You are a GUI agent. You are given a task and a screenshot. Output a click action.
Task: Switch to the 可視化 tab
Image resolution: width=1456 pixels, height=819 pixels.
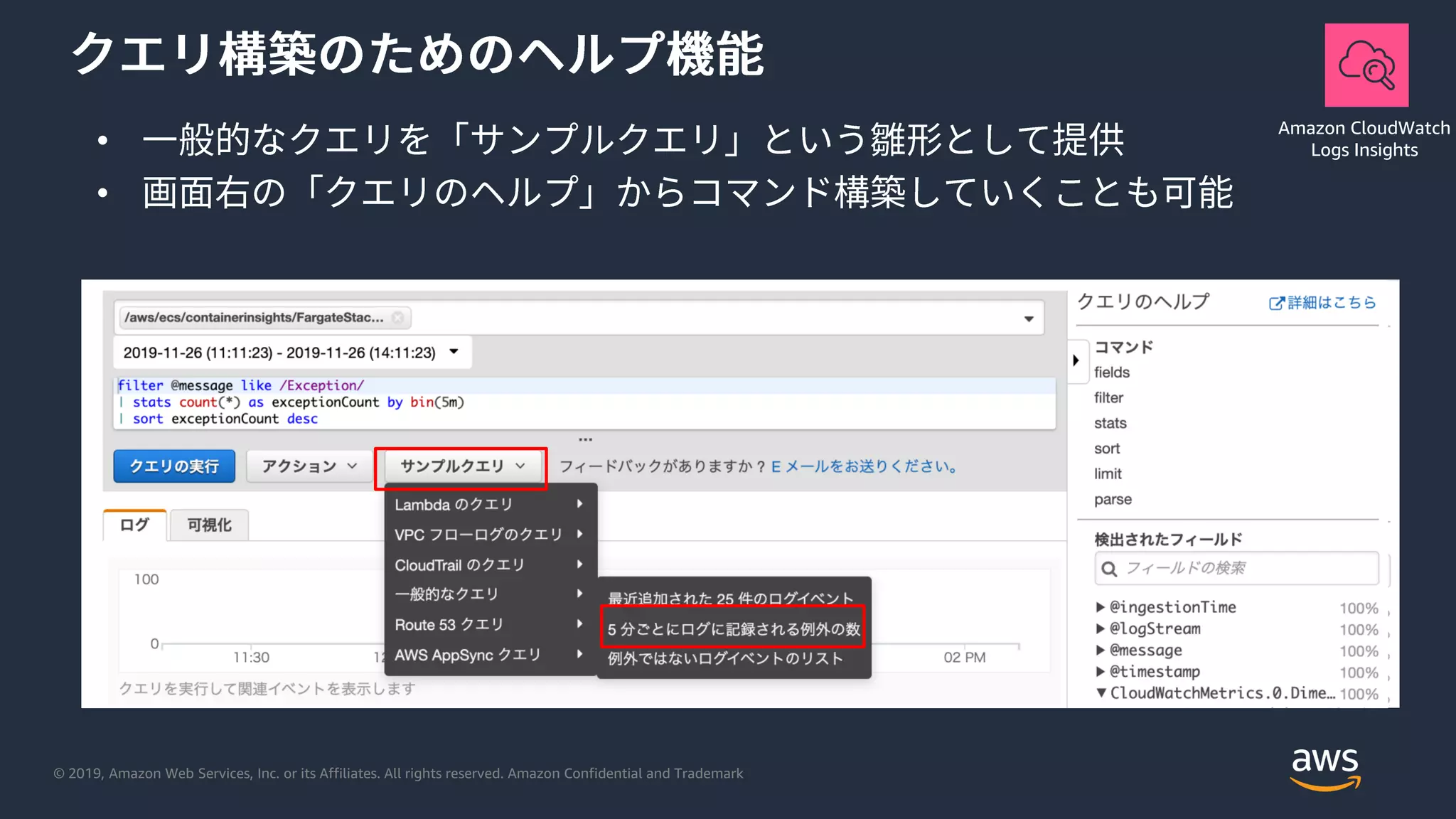(209, 525)
